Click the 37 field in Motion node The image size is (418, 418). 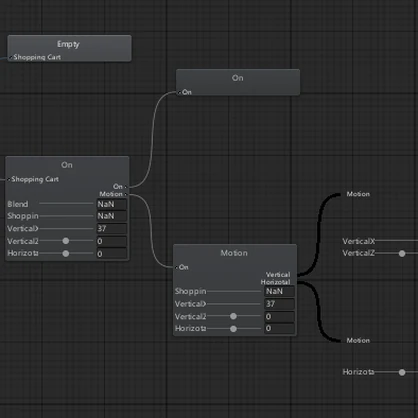tap(279, 304)
